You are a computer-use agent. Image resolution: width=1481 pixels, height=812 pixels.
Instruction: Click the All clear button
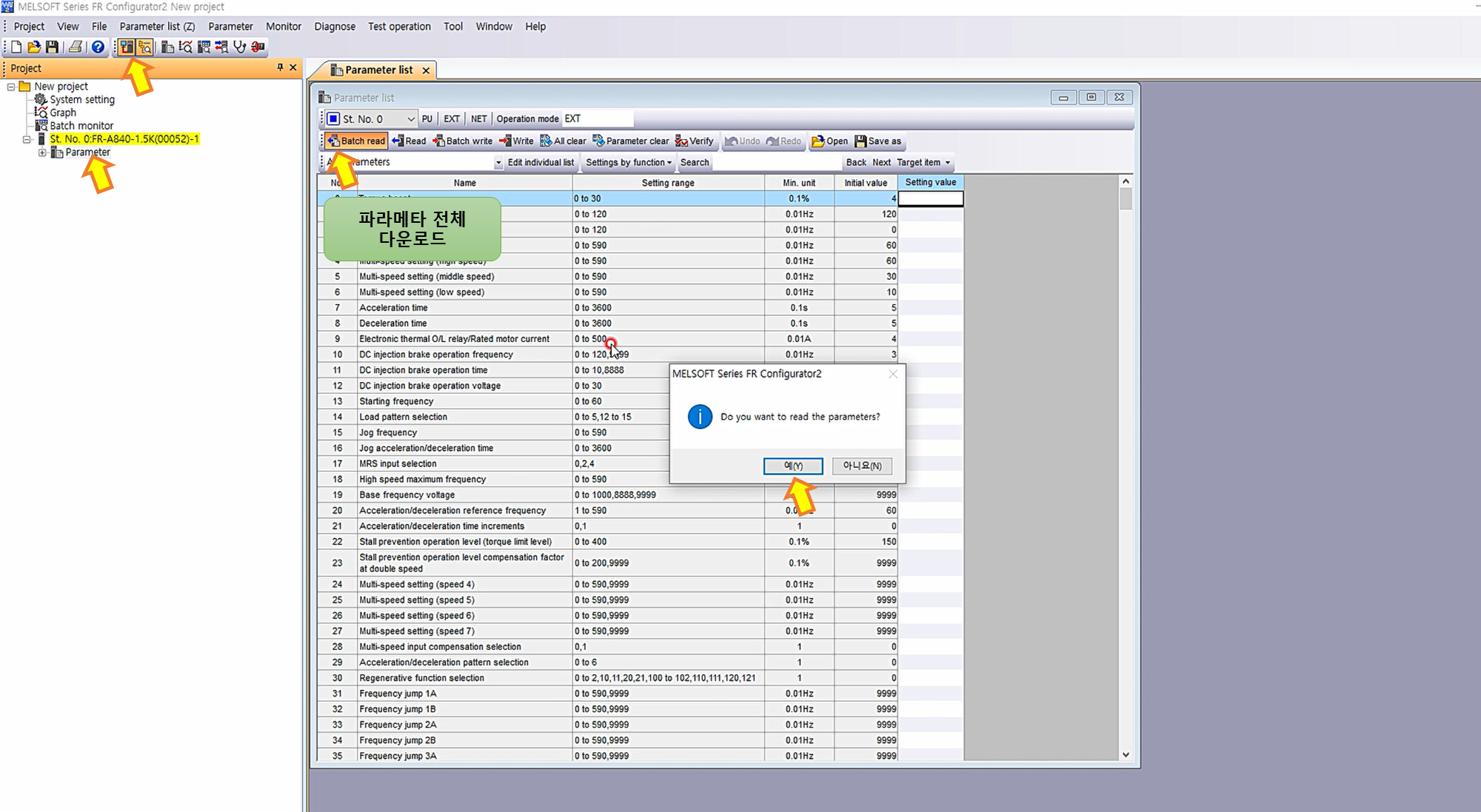coord(564,141)
